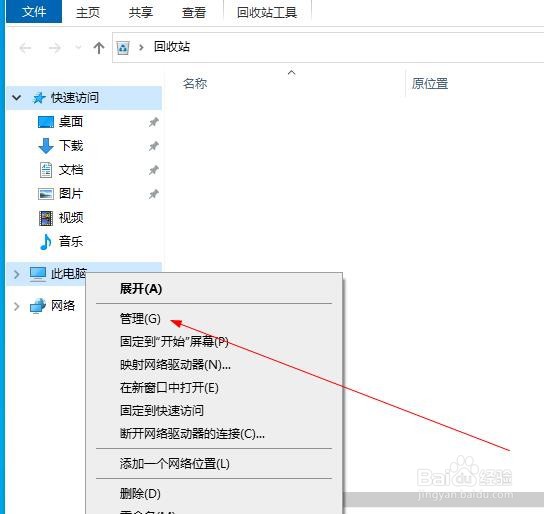
Task: Select the 视频 label in the sidebar
Action: coord(71,217)
